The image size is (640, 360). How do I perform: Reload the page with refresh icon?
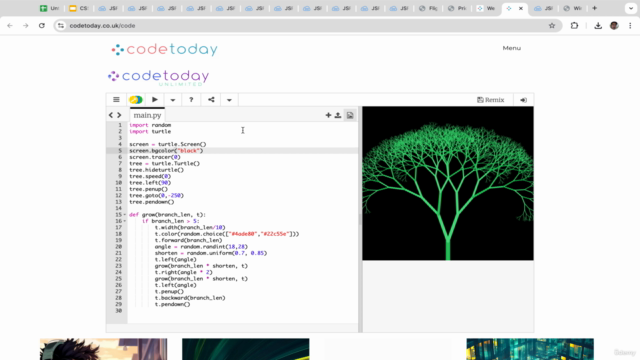[x=42, y=25]
